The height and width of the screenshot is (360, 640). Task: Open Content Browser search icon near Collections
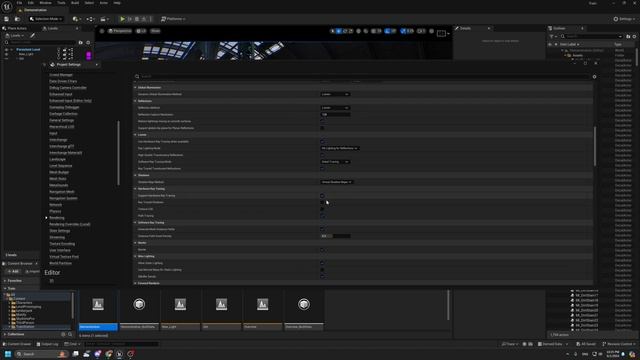[70, 334]
